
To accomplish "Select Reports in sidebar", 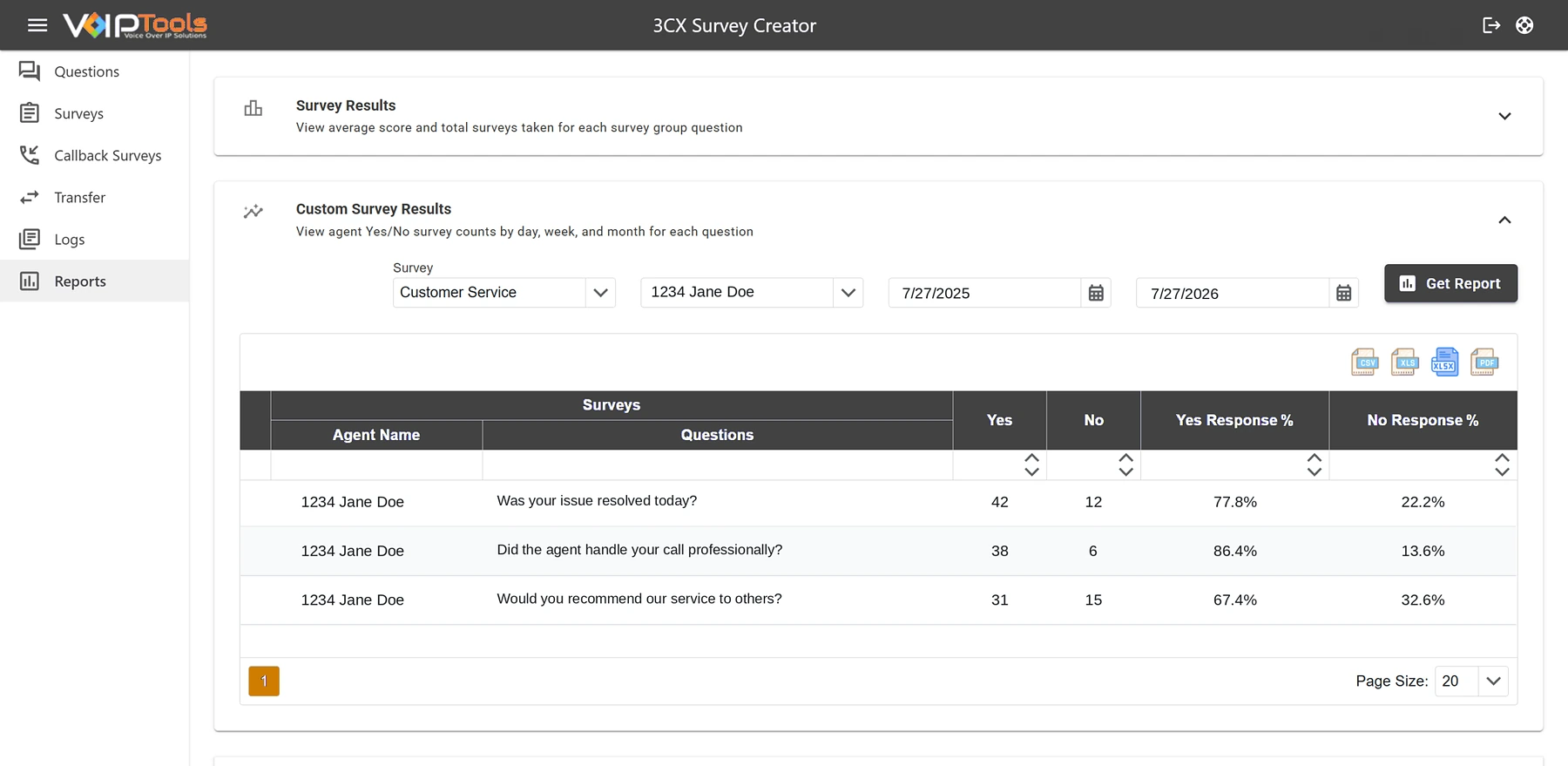I will click(x=95, y=281).
